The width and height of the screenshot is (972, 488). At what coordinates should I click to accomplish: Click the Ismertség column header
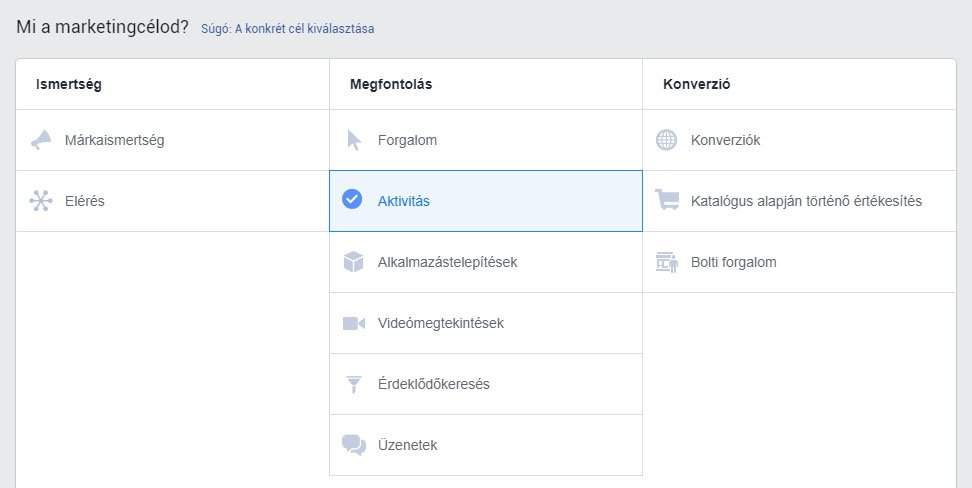pyautogui.click(x=69, y=84)
